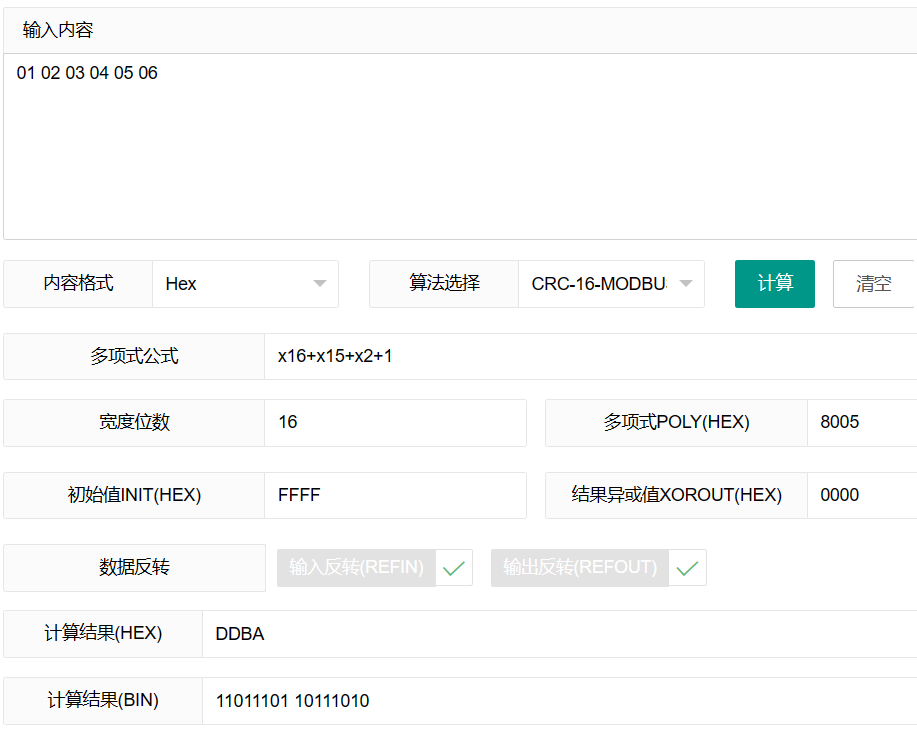The height and width of the screenshot is (741, 917).
Task: Click the 多项式公式 value field
Action: [590, 357]
